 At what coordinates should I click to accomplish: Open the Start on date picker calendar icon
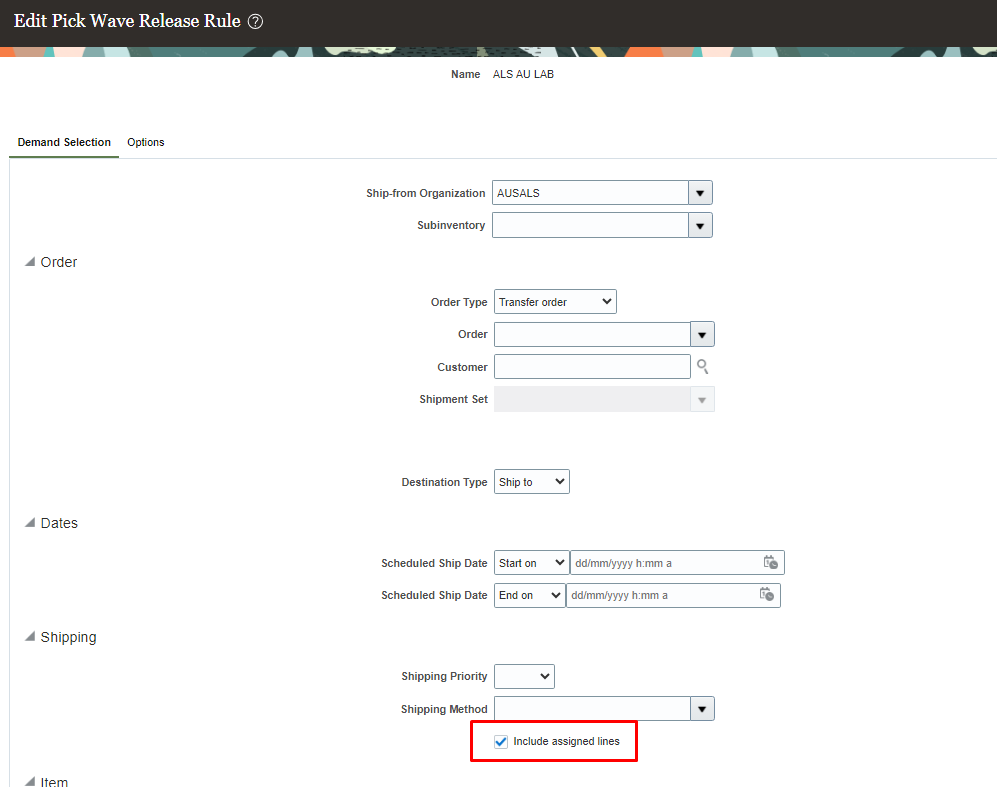pyautogui.click(x=771, y=562)
